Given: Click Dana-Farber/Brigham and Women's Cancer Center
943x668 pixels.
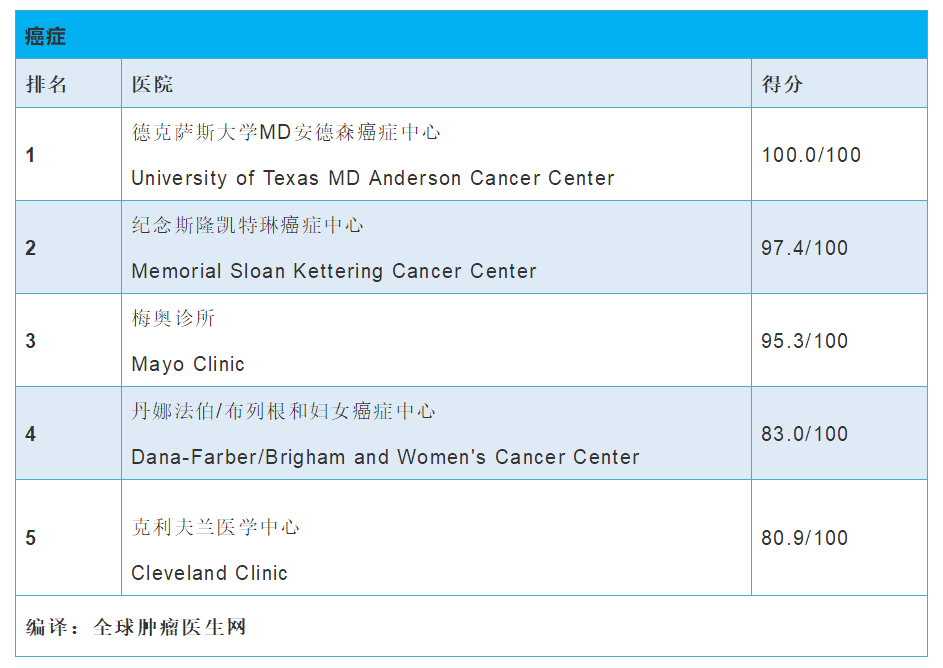Looking at the screenshot, I should click(385, 458).
